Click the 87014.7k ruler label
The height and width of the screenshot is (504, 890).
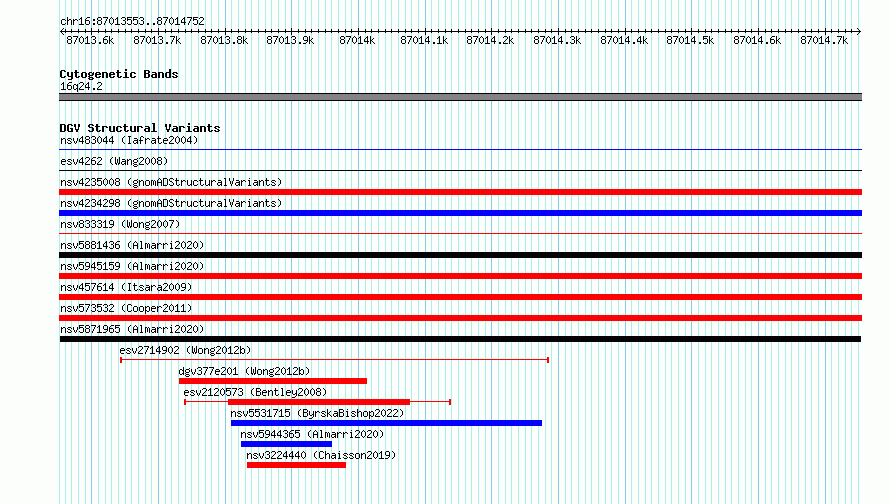pyautogui.click(x=824, y=40)
